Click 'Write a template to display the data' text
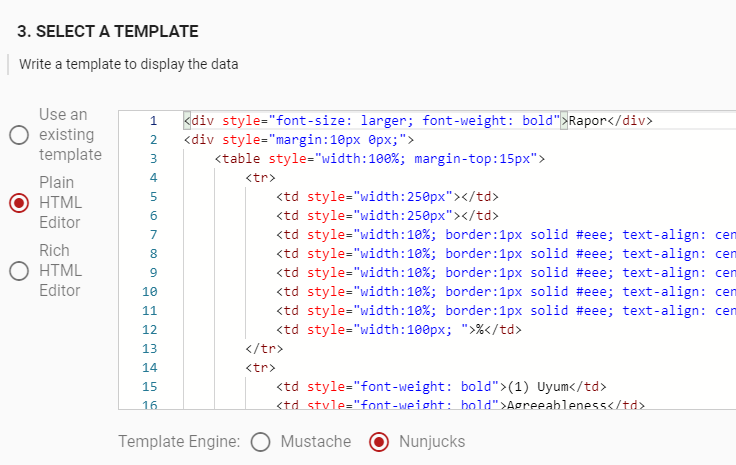The image size is (736, 465). (x=129, y=64)
